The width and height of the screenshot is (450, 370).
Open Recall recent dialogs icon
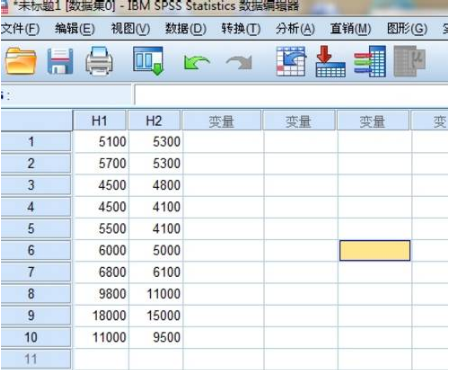(148, 61)
